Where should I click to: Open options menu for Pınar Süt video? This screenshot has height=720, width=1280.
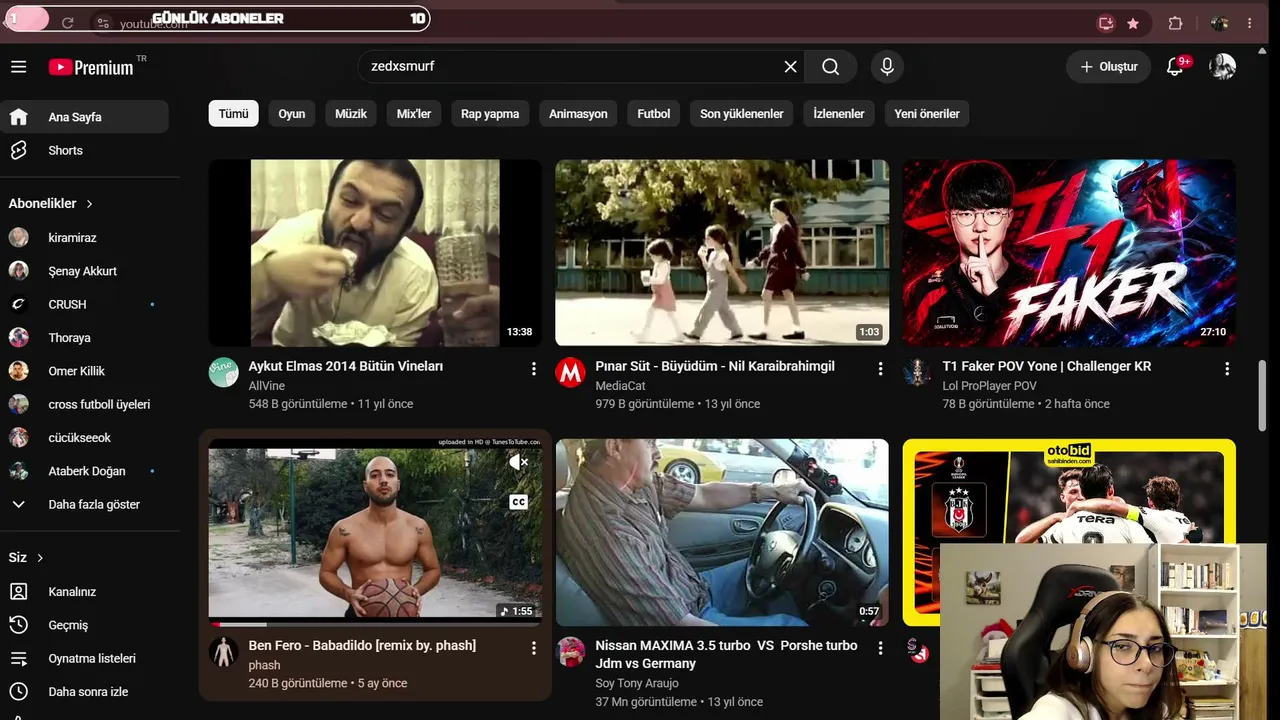coord(881,369)
